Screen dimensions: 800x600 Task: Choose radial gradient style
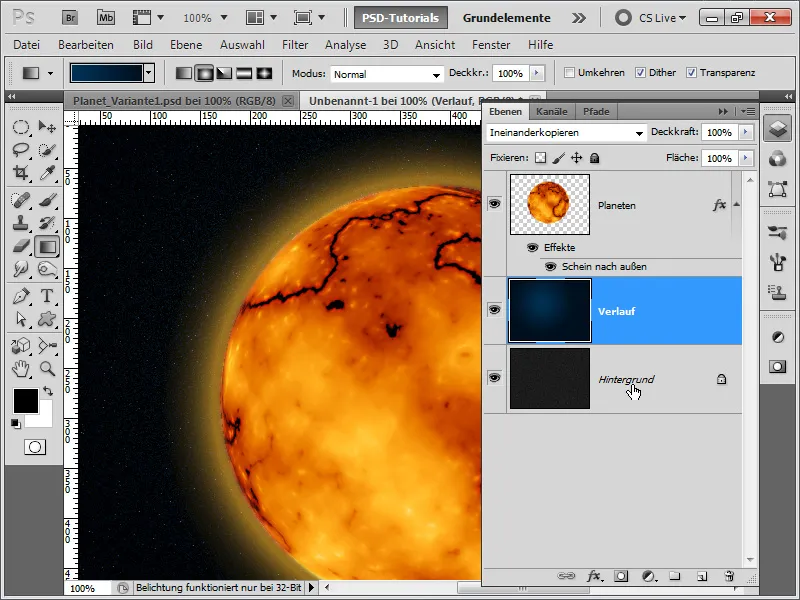click(x=204, y=73)
